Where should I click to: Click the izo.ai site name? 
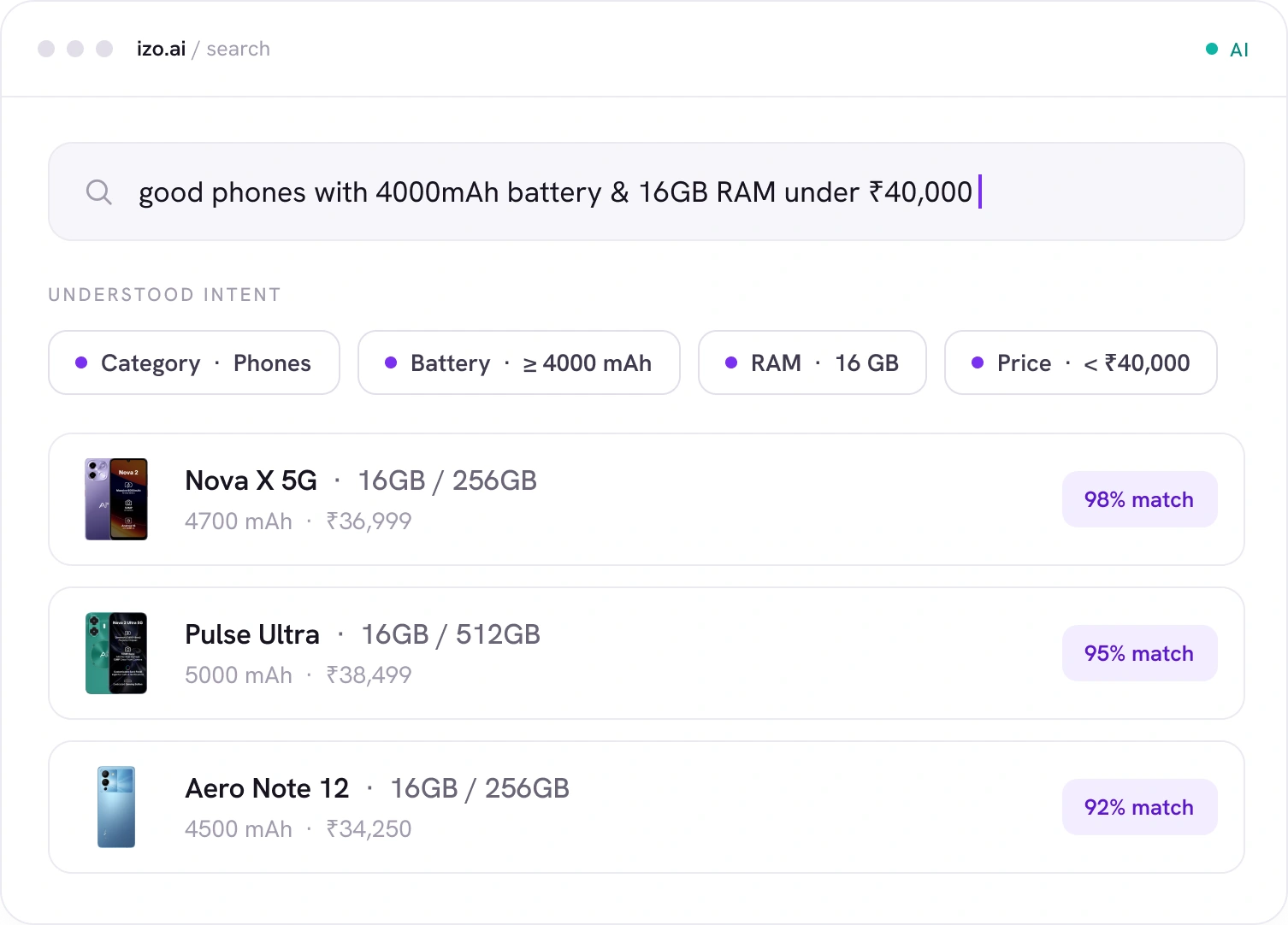[x=162, y=49]
